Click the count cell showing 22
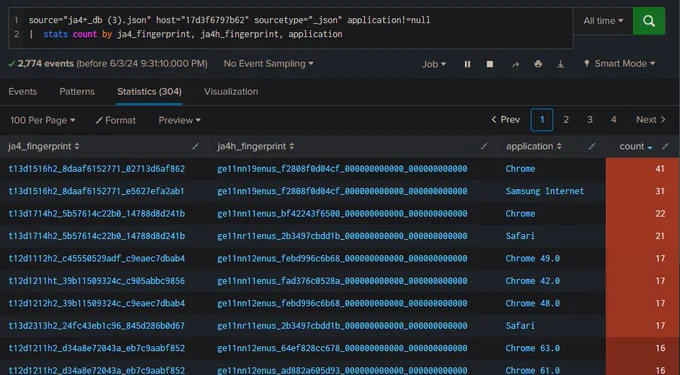 643,214
